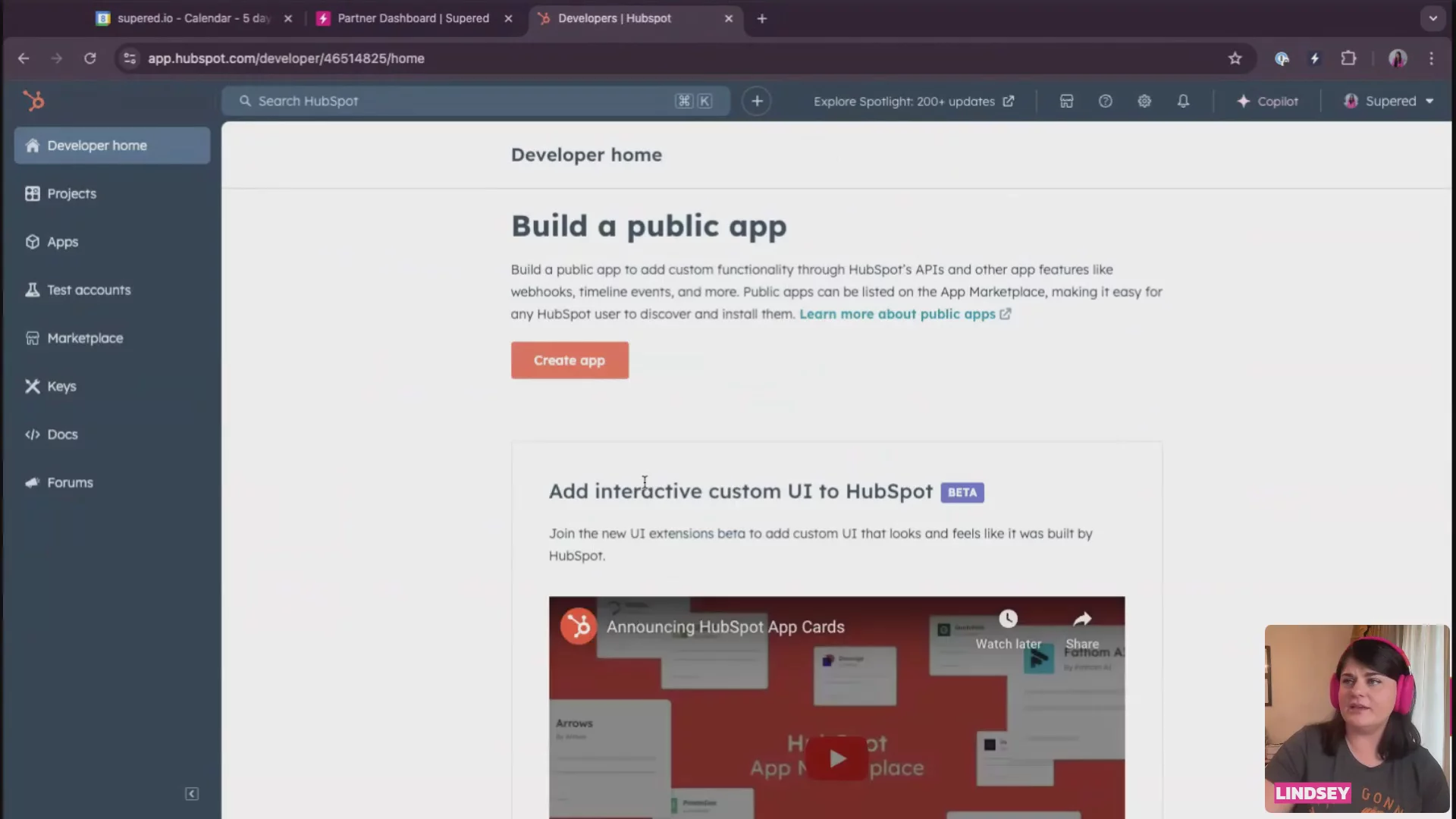Switch to Partner Dashboard Supered tab
1456x819 pixels.
[x=413, y=18]
